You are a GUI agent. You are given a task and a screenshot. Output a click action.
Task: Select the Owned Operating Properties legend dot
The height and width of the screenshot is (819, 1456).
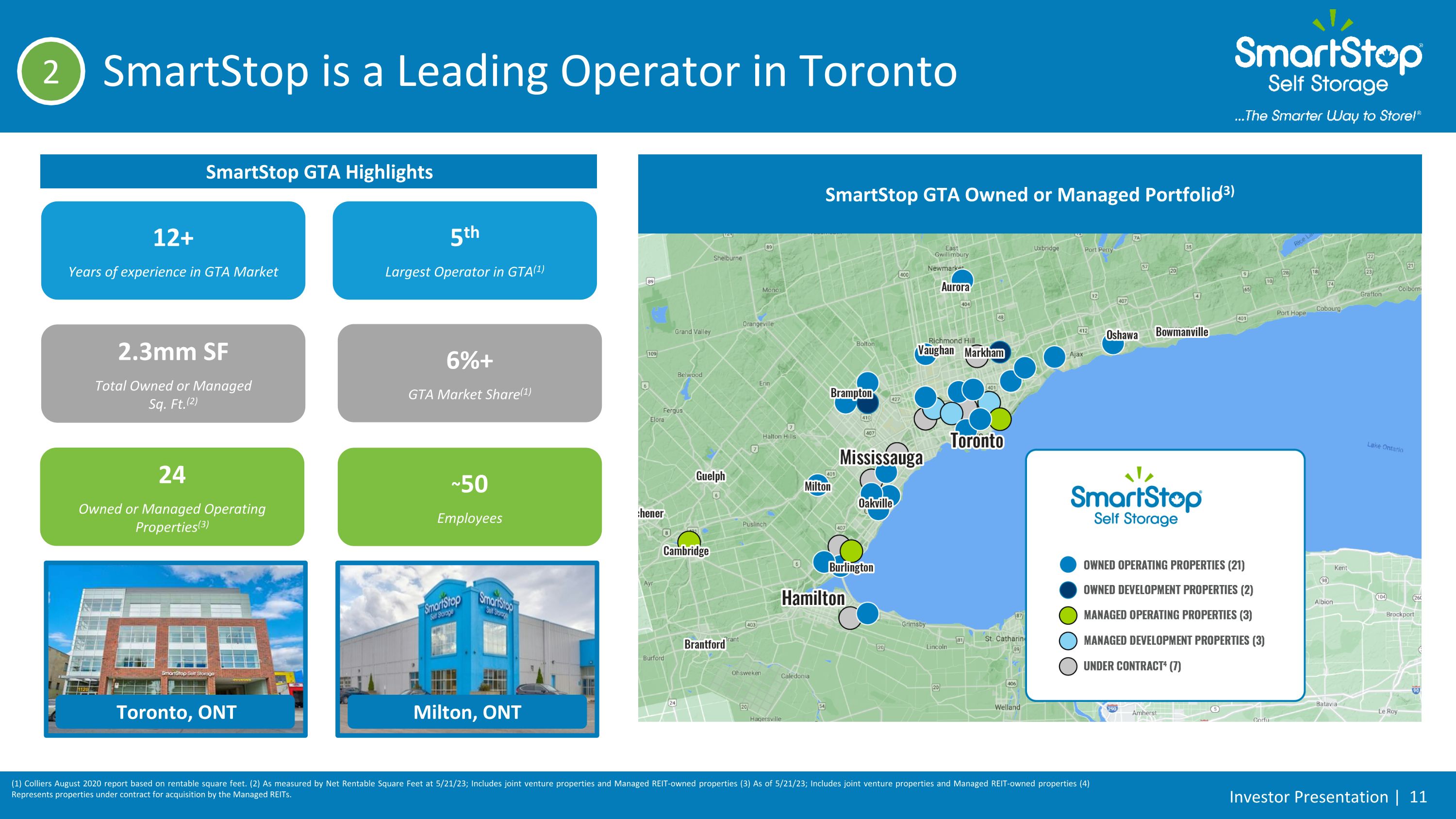[1068, 565]
